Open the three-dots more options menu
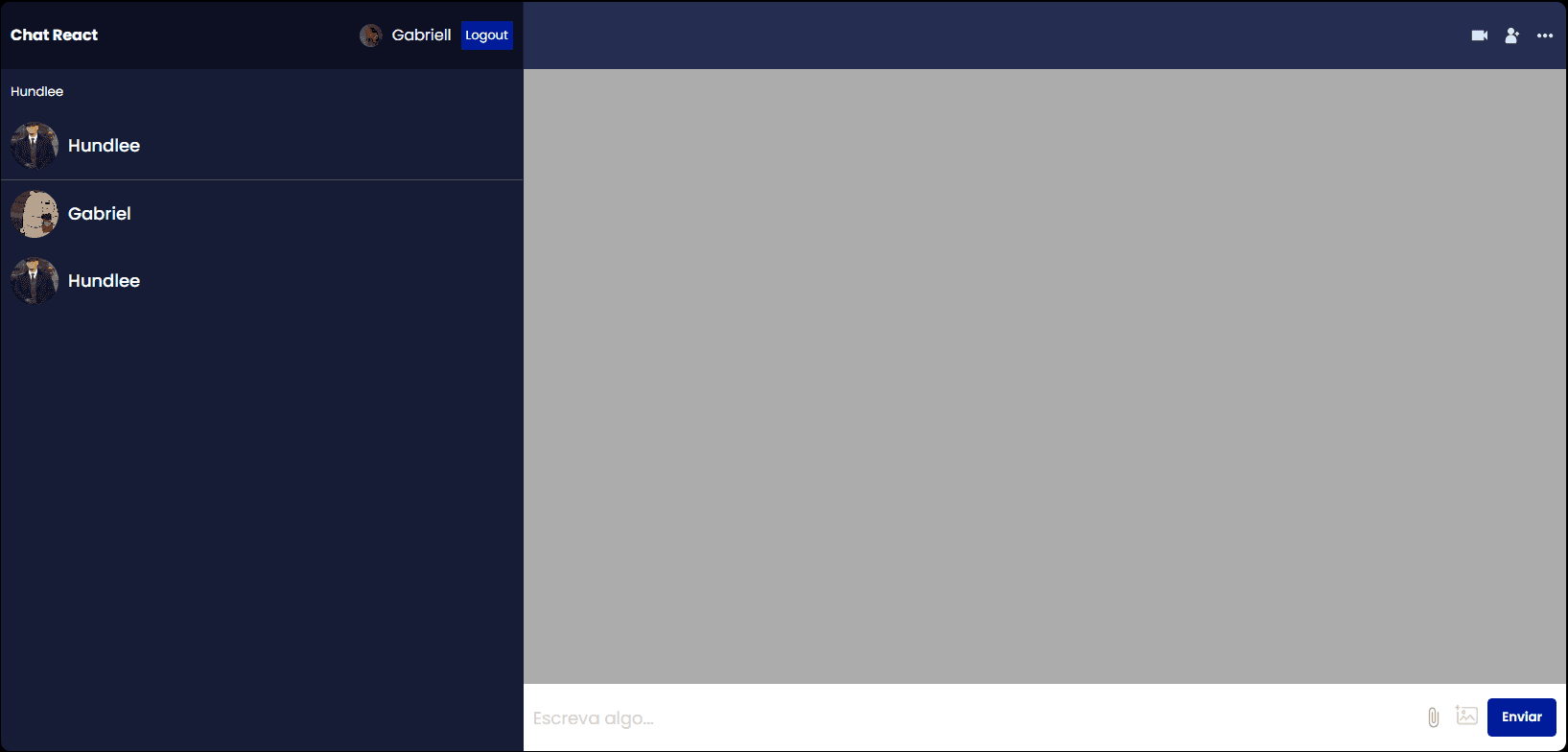Screen dimensions: 1568x752 [x=1545, y=35]
